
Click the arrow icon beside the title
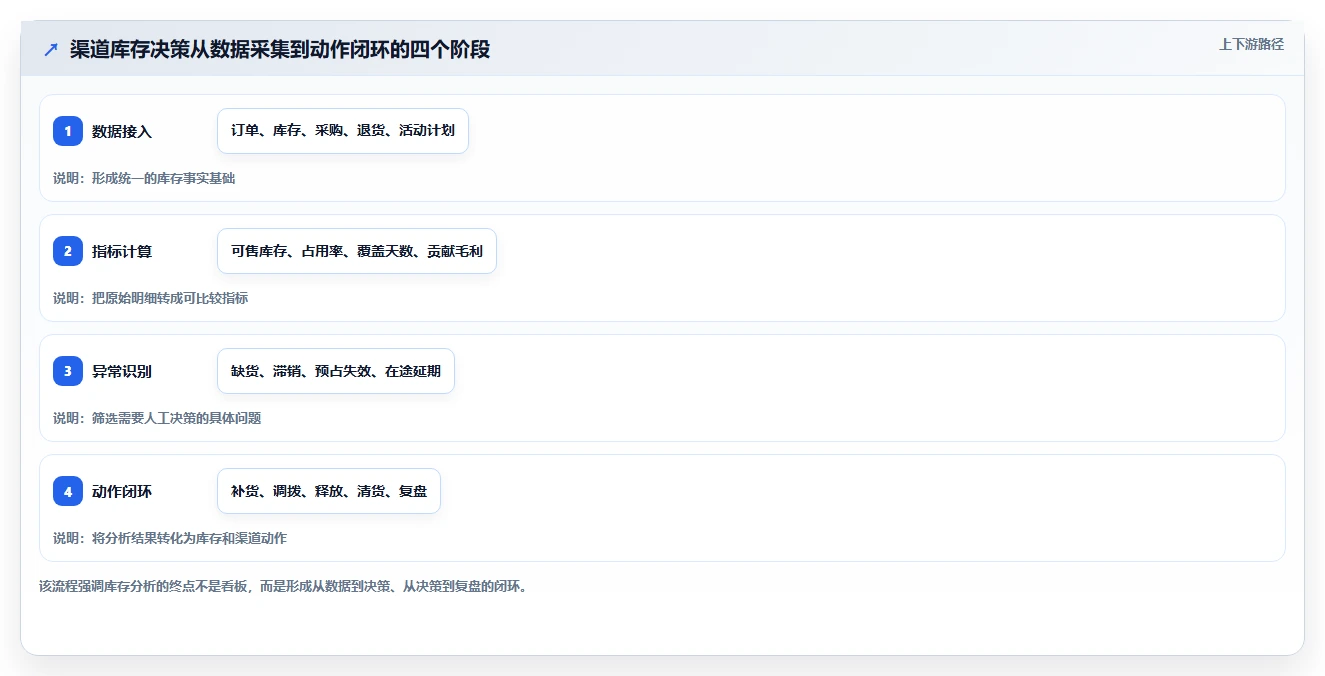pos(51,49)
